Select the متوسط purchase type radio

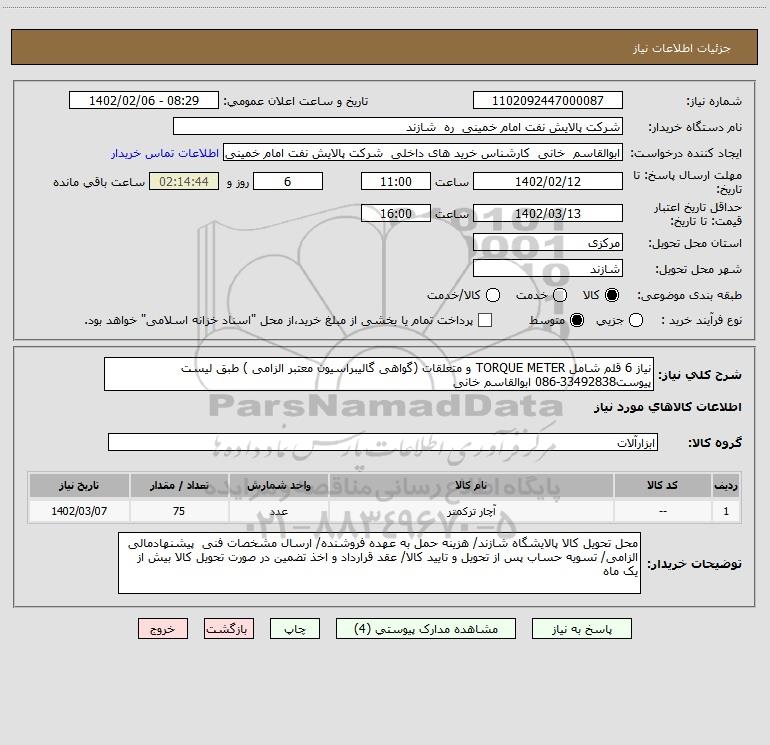[x=577, y=320]
